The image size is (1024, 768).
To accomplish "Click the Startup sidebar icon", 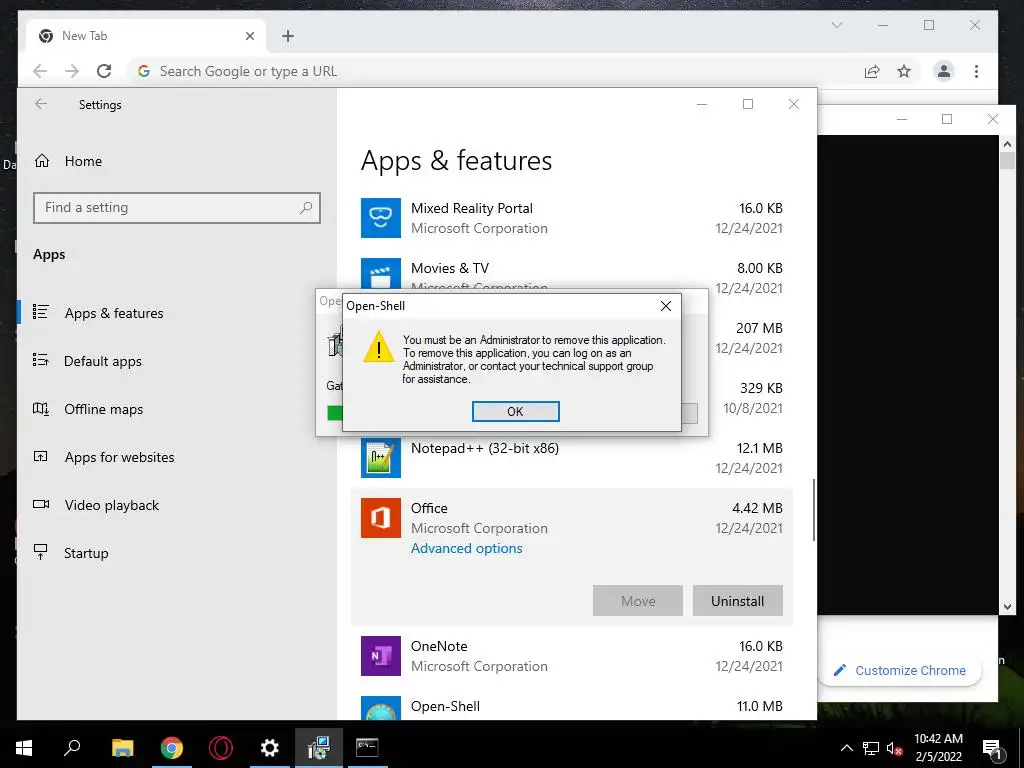I will [41, 552].
